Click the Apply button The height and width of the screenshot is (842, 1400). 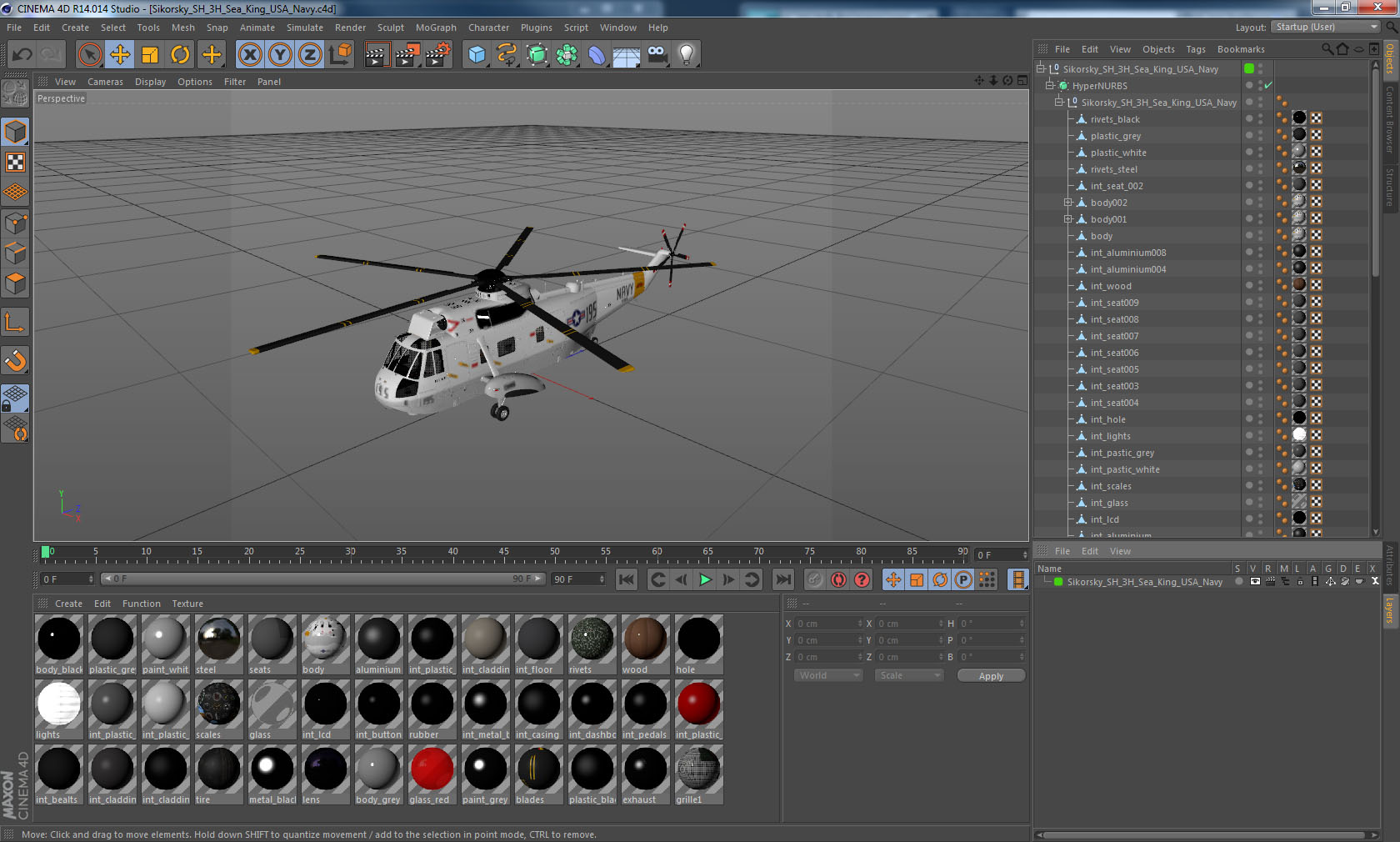pyautogui.click(x=991, y=676)
